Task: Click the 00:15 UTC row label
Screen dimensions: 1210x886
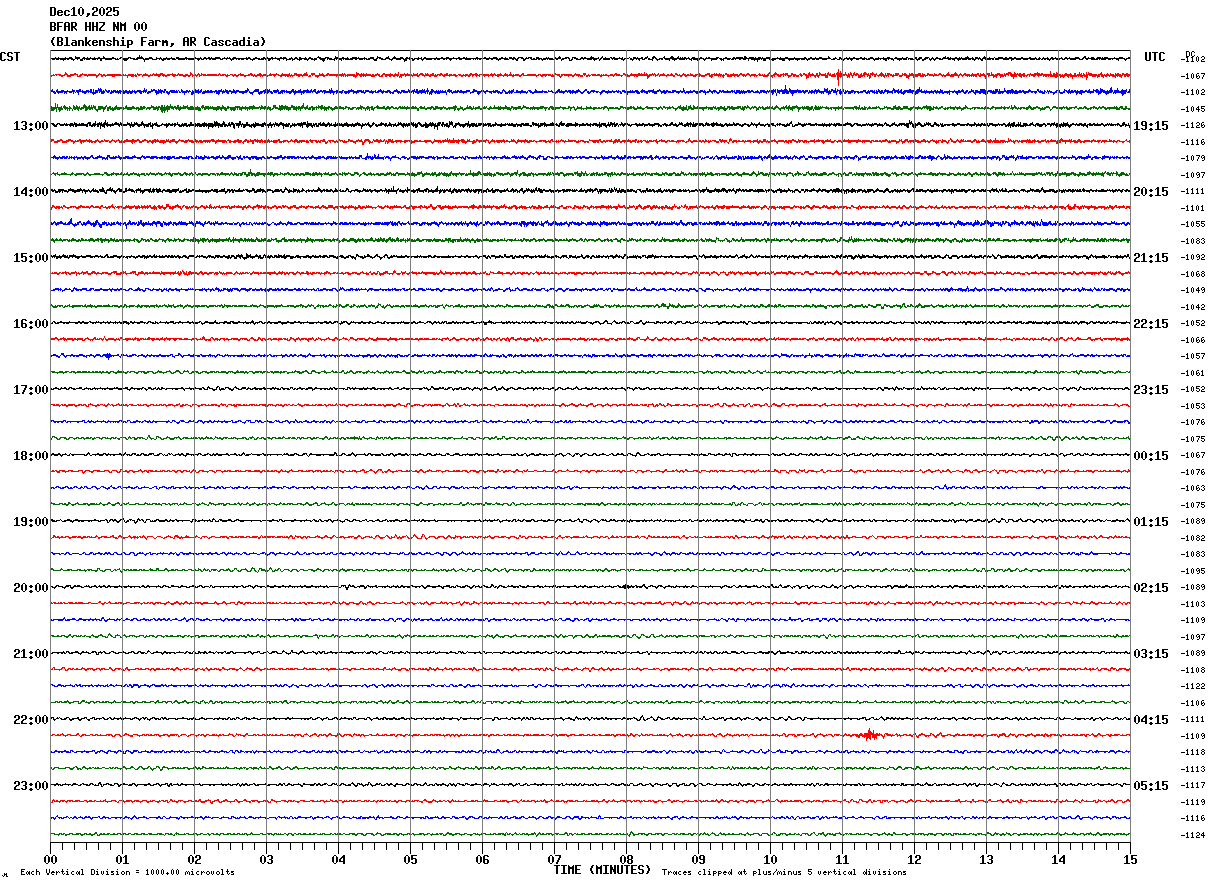Action: (x=1150, y=456)
